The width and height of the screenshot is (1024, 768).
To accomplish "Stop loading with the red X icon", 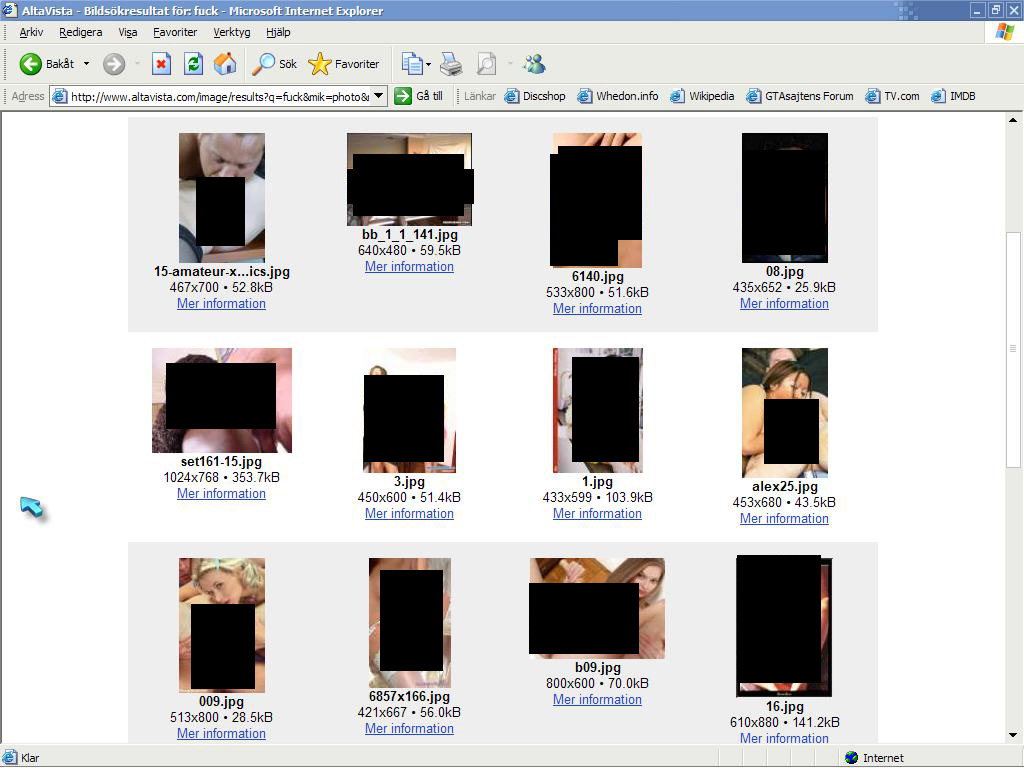I will point(161,64).
